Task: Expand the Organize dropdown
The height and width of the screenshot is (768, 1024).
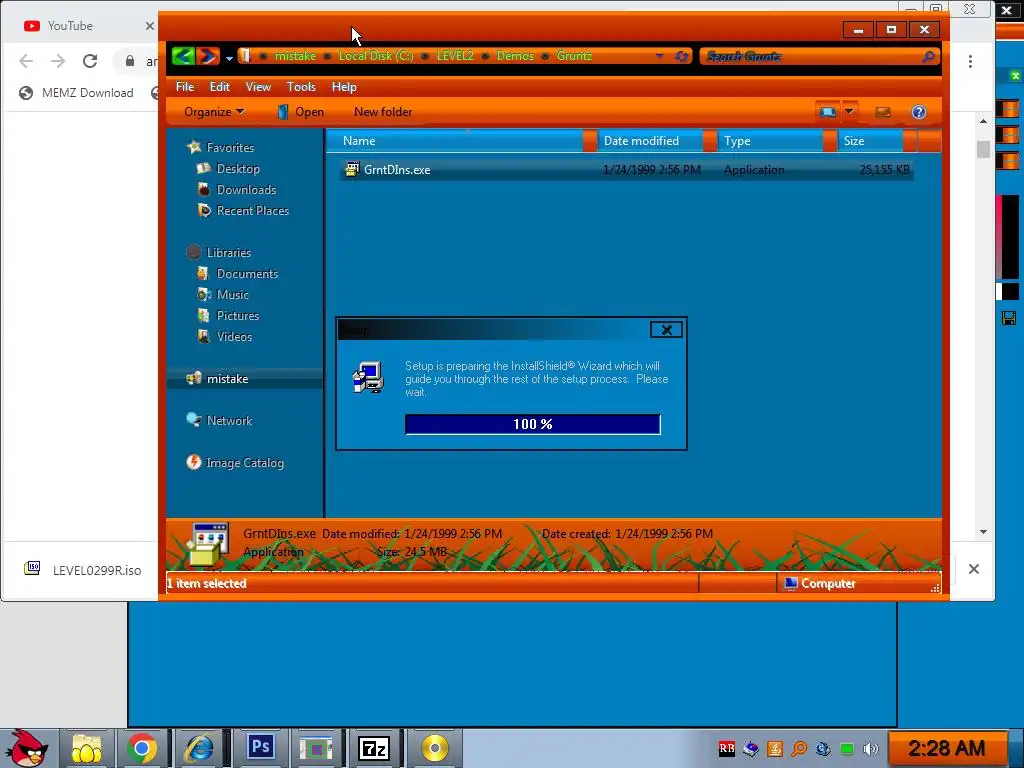Action: tap(214, 112)
